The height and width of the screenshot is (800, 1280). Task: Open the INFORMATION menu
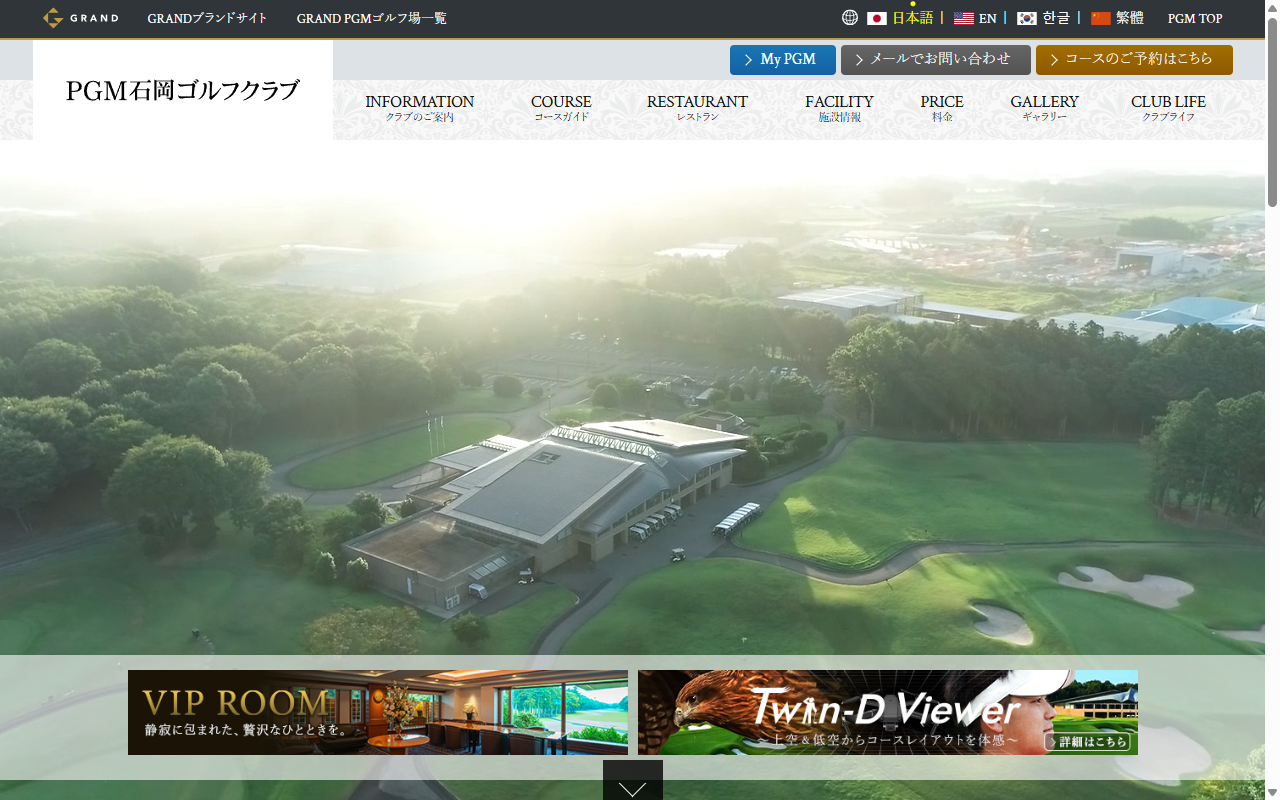(420, 108)
